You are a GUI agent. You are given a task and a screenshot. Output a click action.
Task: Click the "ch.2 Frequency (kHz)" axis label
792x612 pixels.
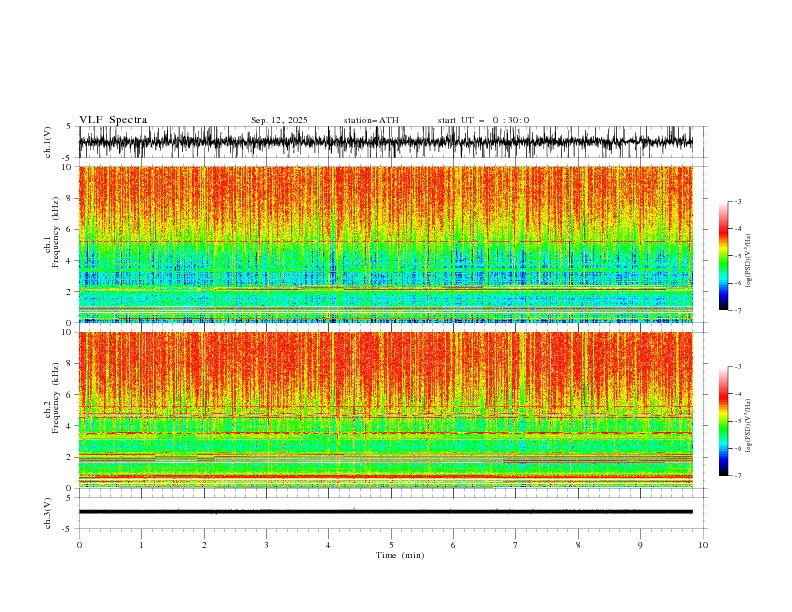pyautogui.click(x=52, y=398)
